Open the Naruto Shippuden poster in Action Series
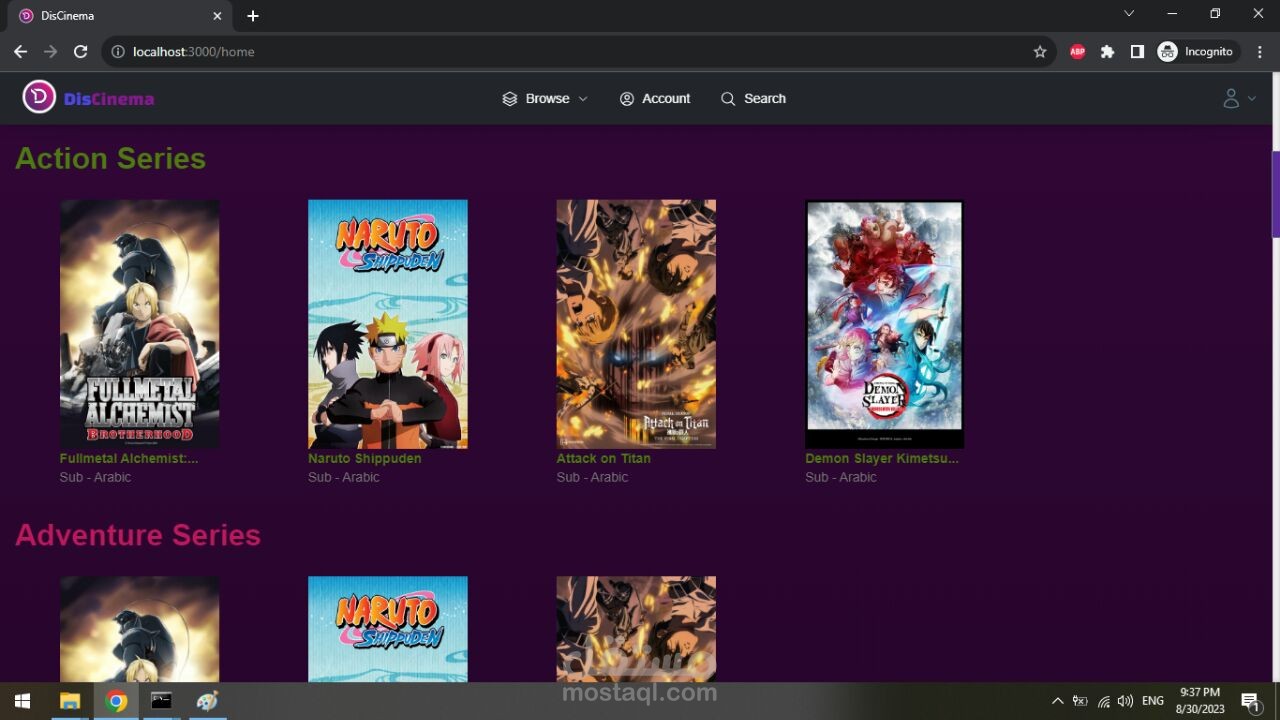Image resolution: width=1280 pixels, height=720 pixels. pyautogui.click(x=388, y=324)
